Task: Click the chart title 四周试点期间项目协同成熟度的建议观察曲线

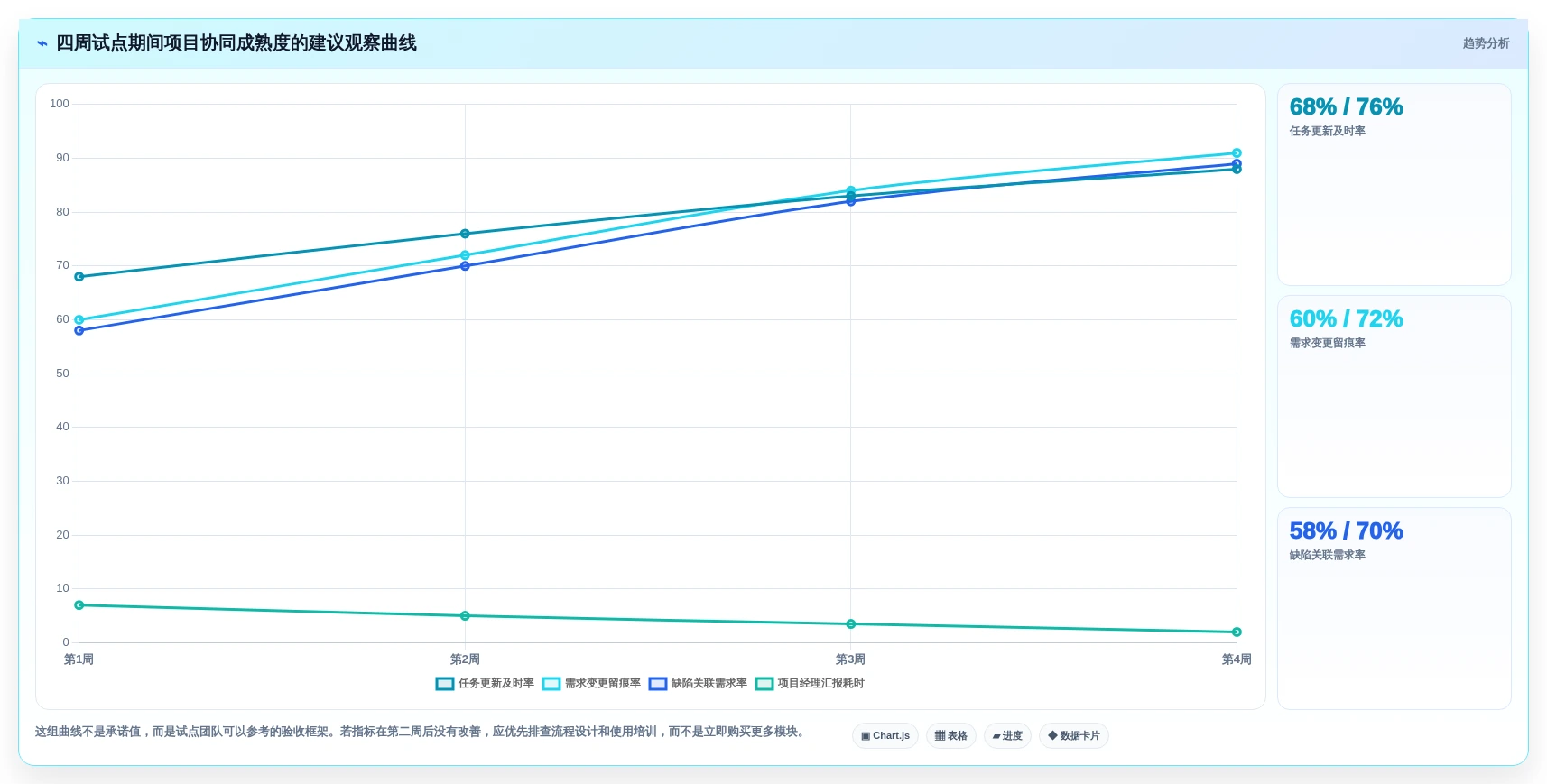Action: click(236, 43)
